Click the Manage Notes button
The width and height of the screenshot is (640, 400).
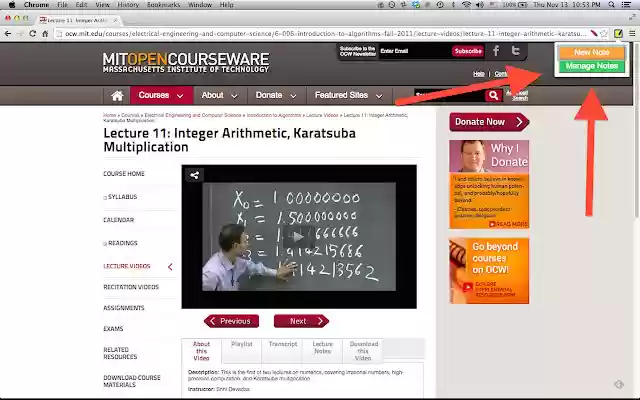[591, 66]
